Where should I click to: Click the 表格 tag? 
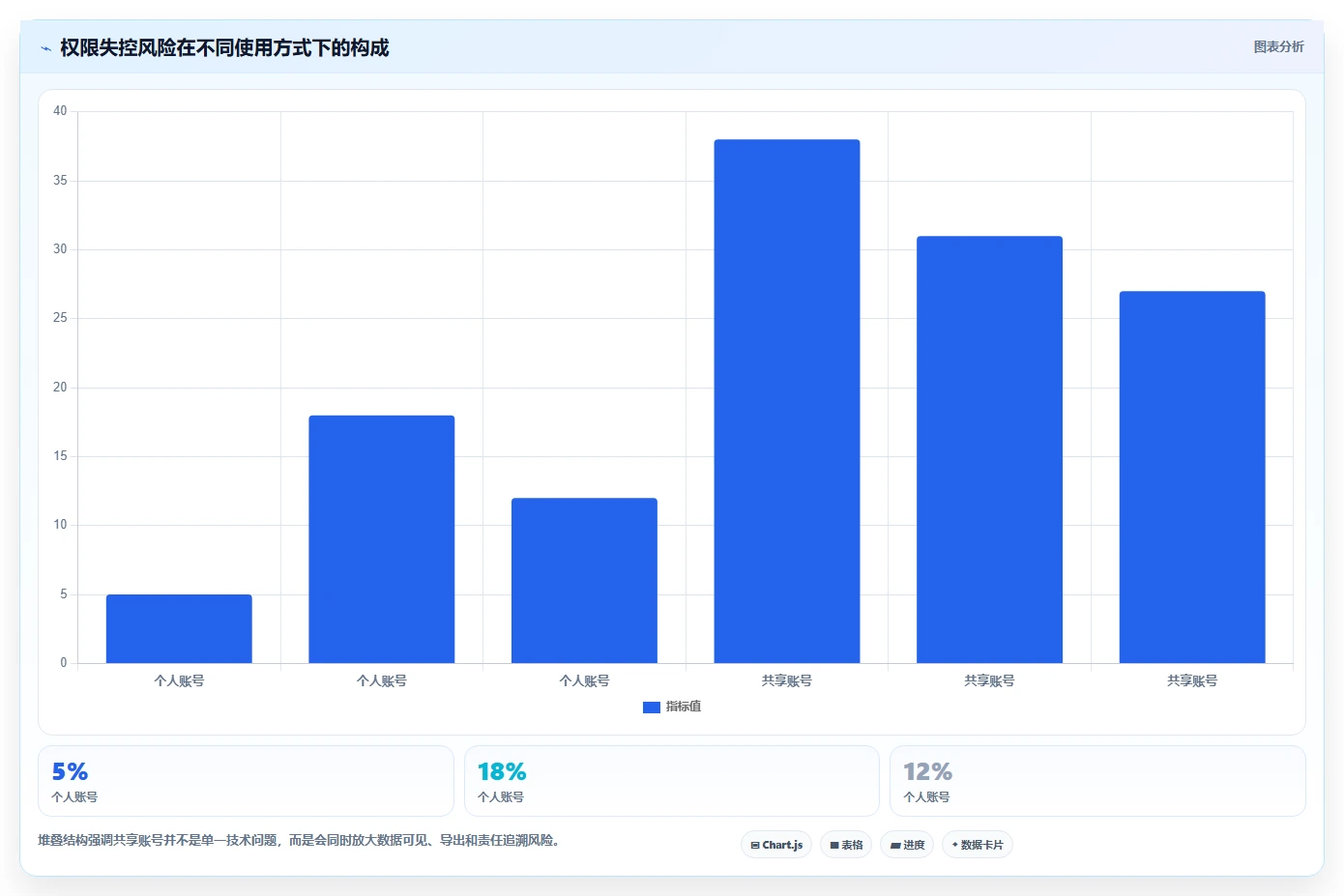[x=846, y=845]
